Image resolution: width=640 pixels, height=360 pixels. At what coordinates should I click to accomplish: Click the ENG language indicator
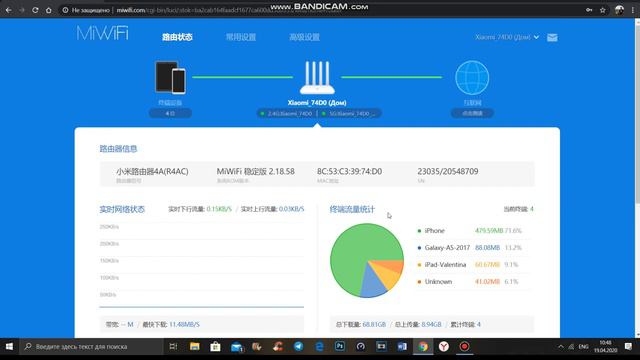tap(584, 347)
